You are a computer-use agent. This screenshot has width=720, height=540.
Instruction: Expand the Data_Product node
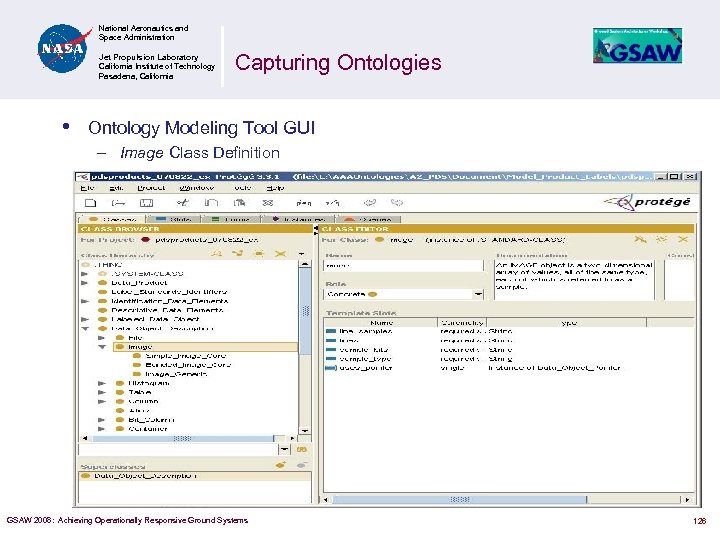tap(84, 283)
